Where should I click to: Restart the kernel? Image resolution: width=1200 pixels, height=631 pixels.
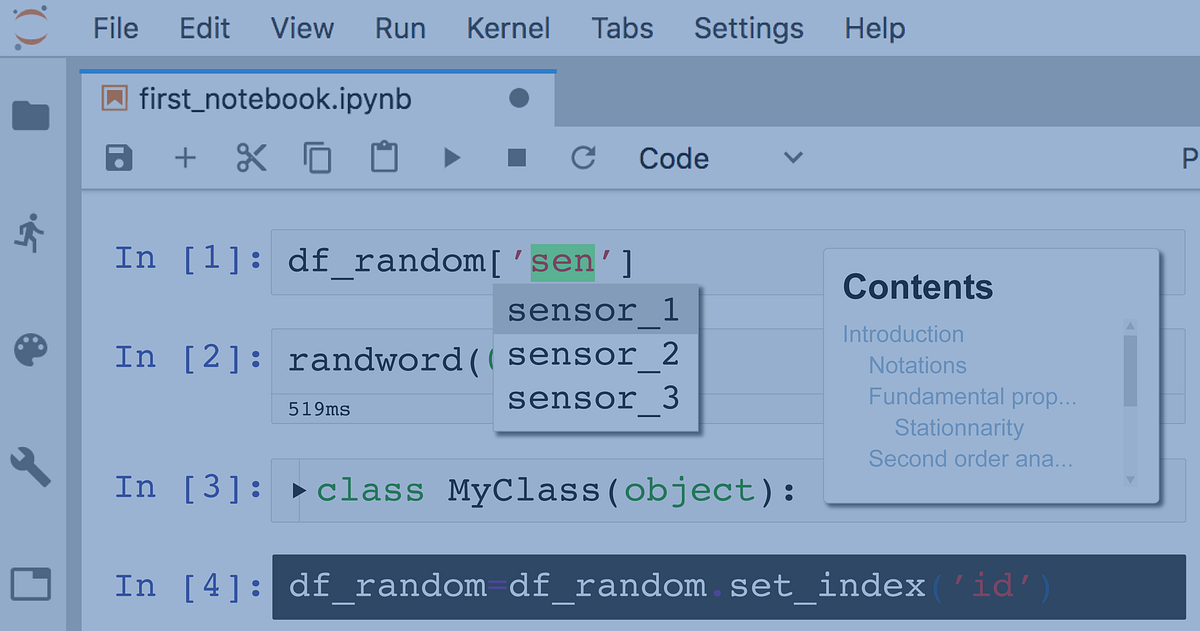click(x=583, y=158)
